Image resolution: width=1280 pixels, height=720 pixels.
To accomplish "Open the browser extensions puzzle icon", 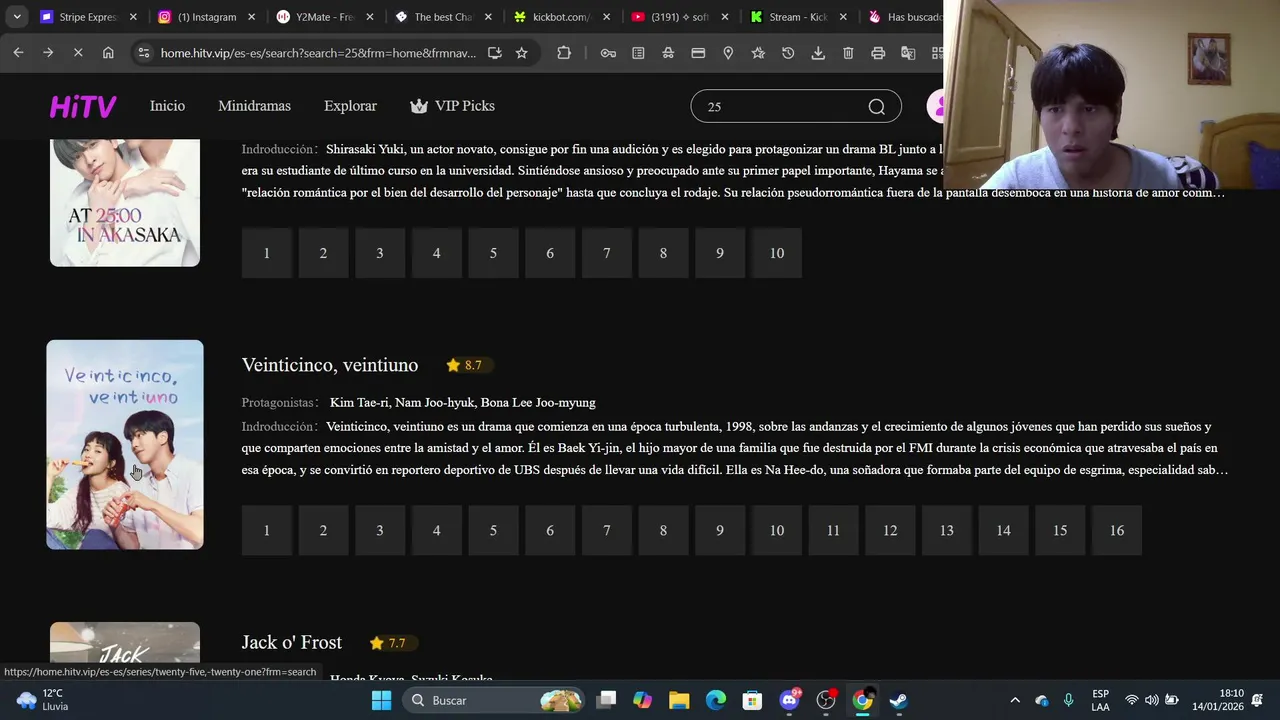I will coord(564,53).
